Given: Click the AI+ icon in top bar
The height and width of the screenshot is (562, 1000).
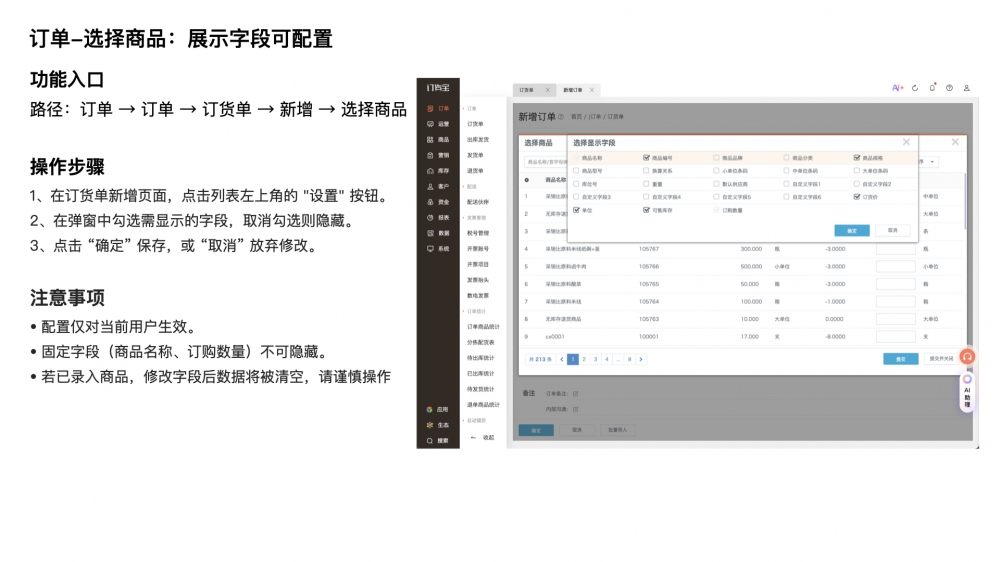Looking at the screenshot, I should tap(898, 88).
